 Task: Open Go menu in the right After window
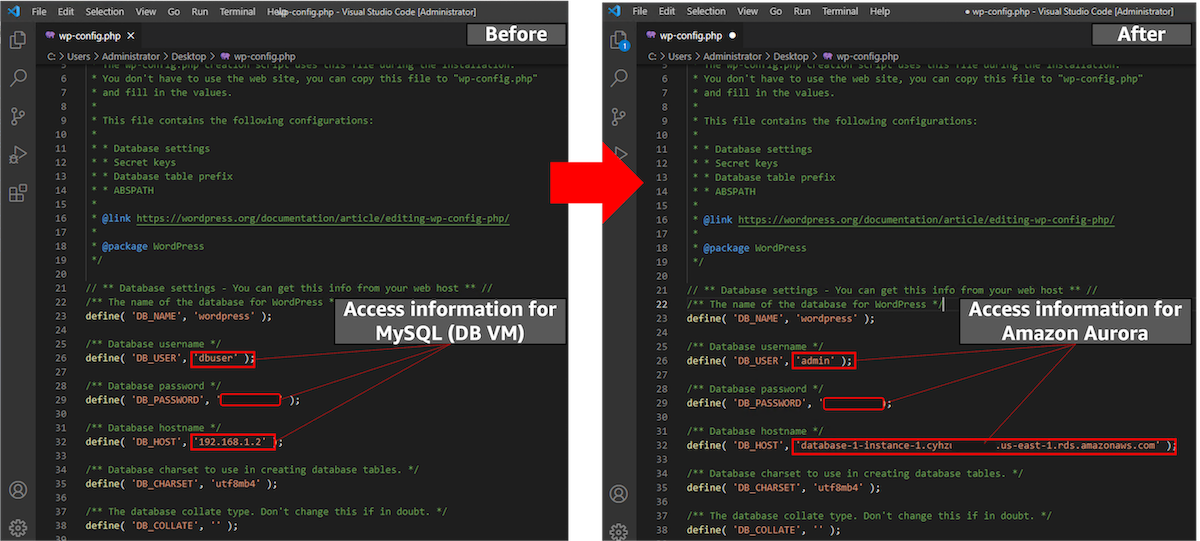point(775,11)
